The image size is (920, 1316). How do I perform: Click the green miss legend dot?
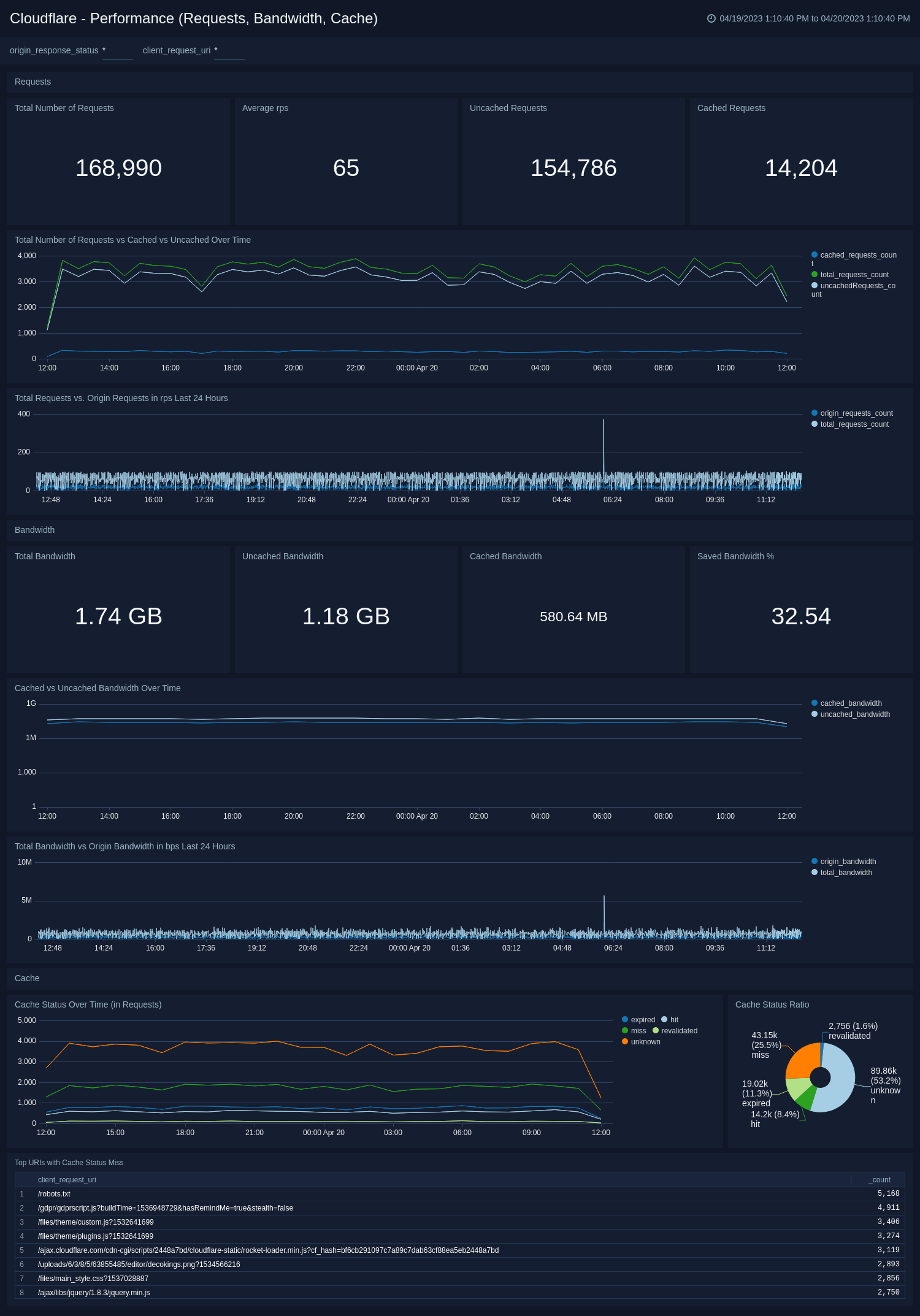click(x=625, y=1031)
